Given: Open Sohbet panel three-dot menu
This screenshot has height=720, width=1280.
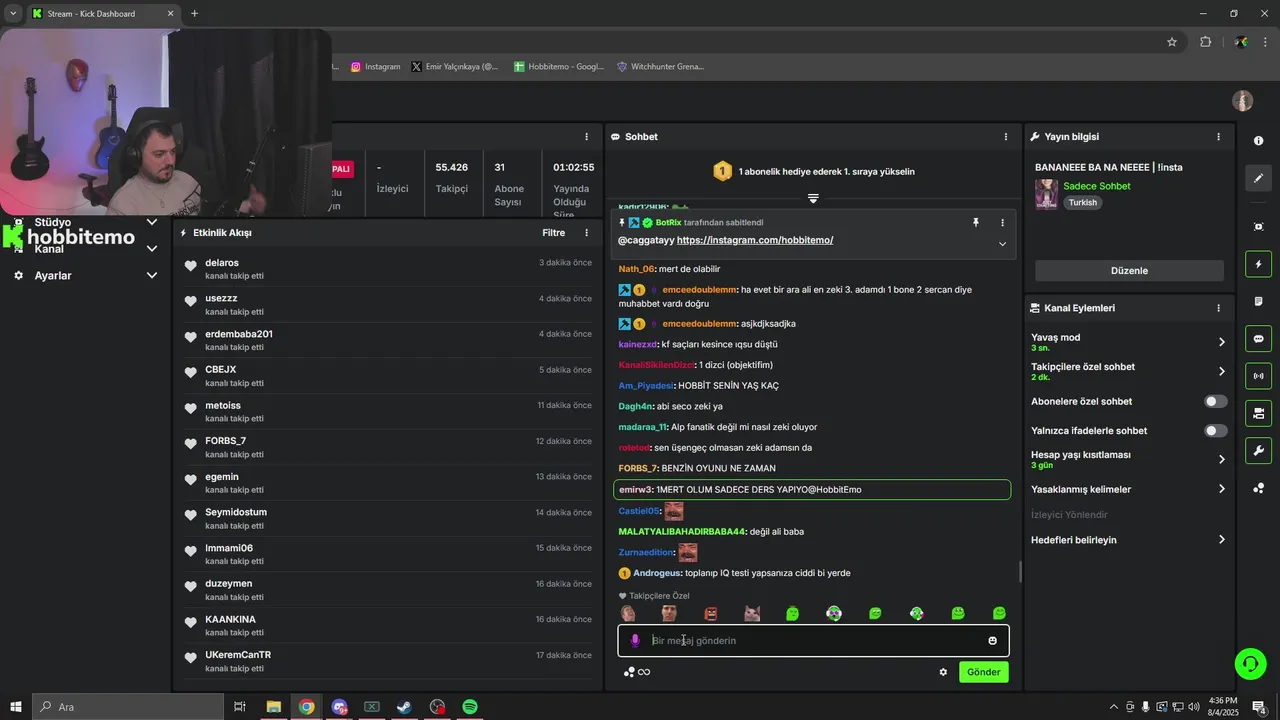Looking at the screenshot, I should [x=1006, y=137].
